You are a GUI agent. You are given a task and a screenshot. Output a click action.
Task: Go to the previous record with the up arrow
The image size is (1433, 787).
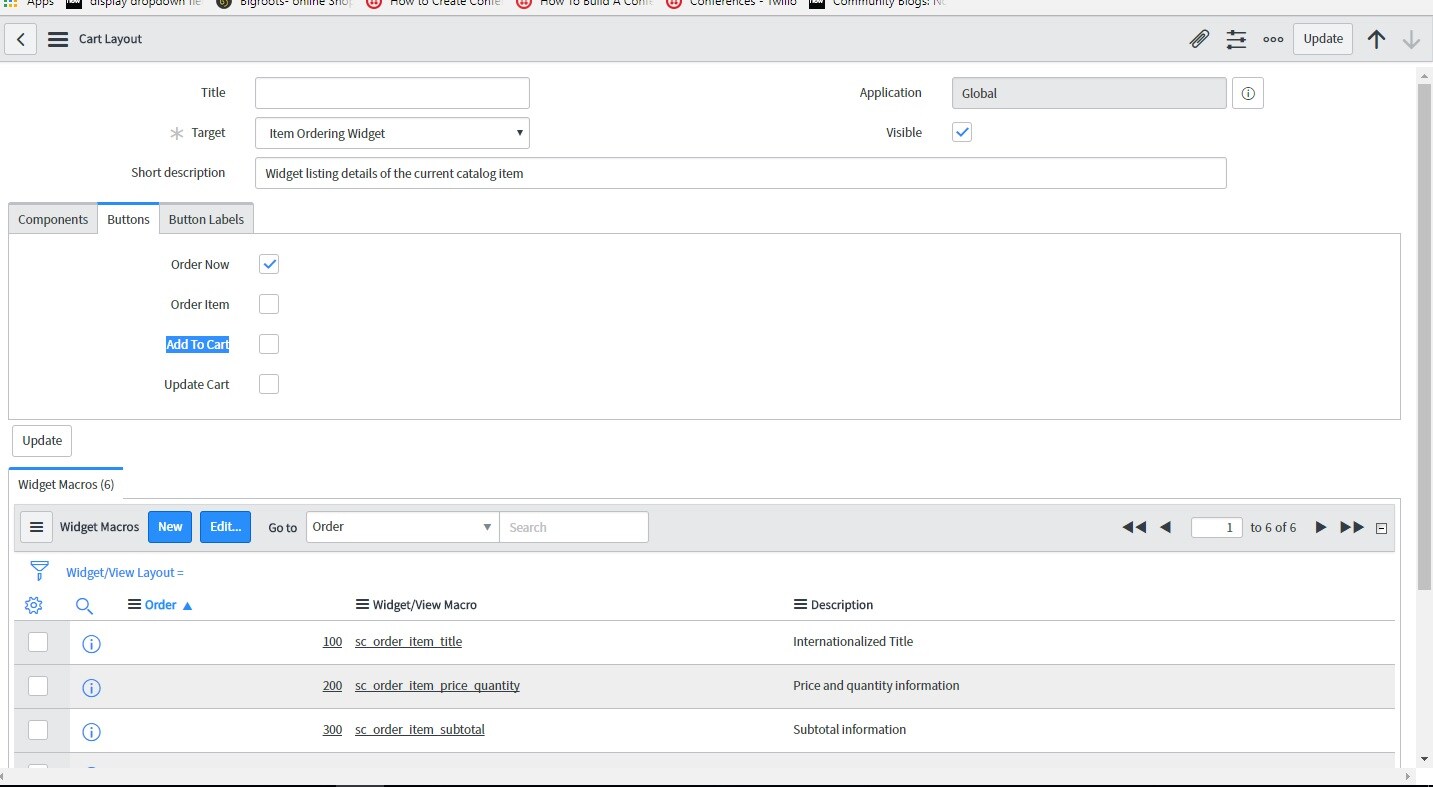pyautogui.click(x=1376, y=39)
